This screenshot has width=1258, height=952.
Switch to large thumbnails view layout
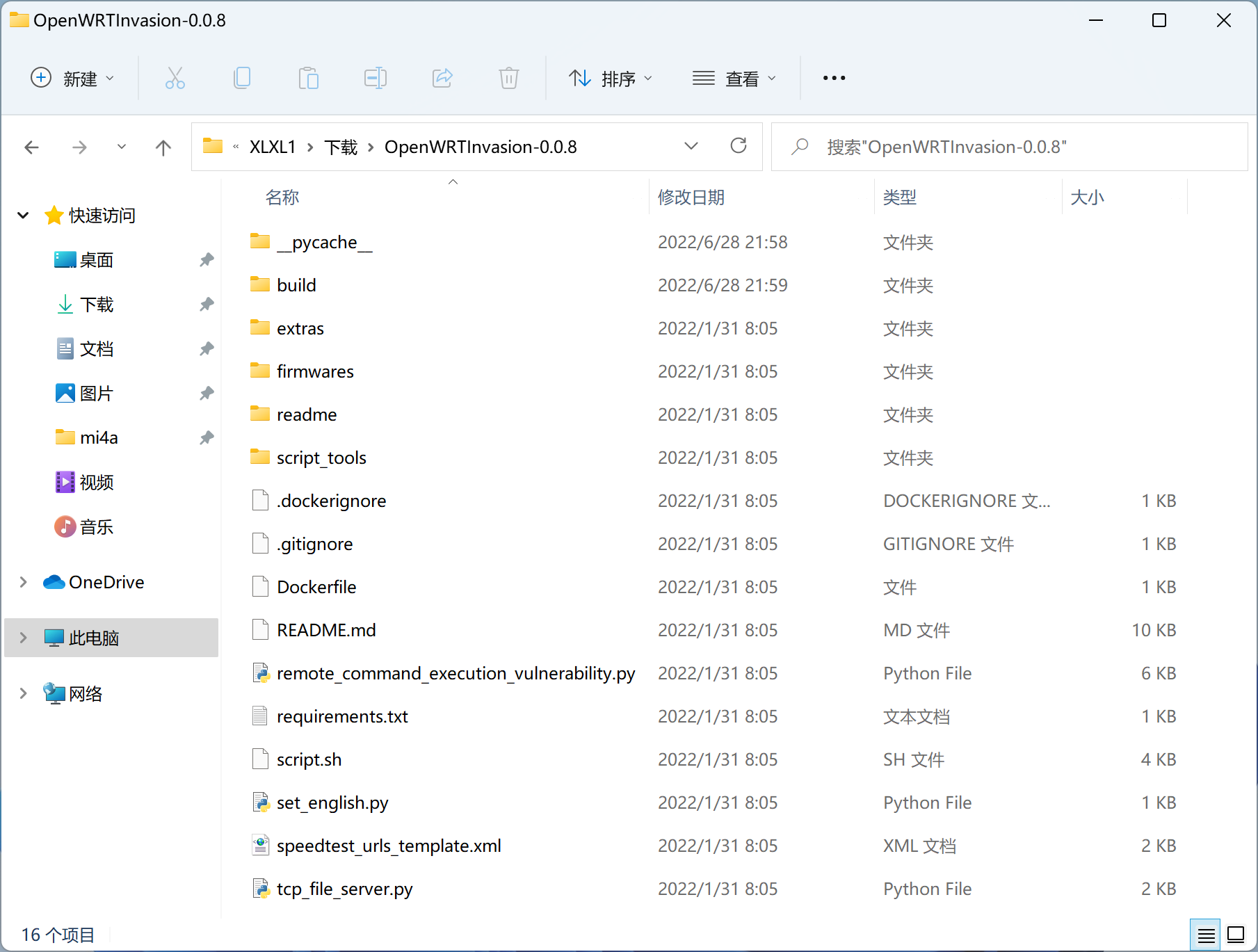pos(1236,935)
